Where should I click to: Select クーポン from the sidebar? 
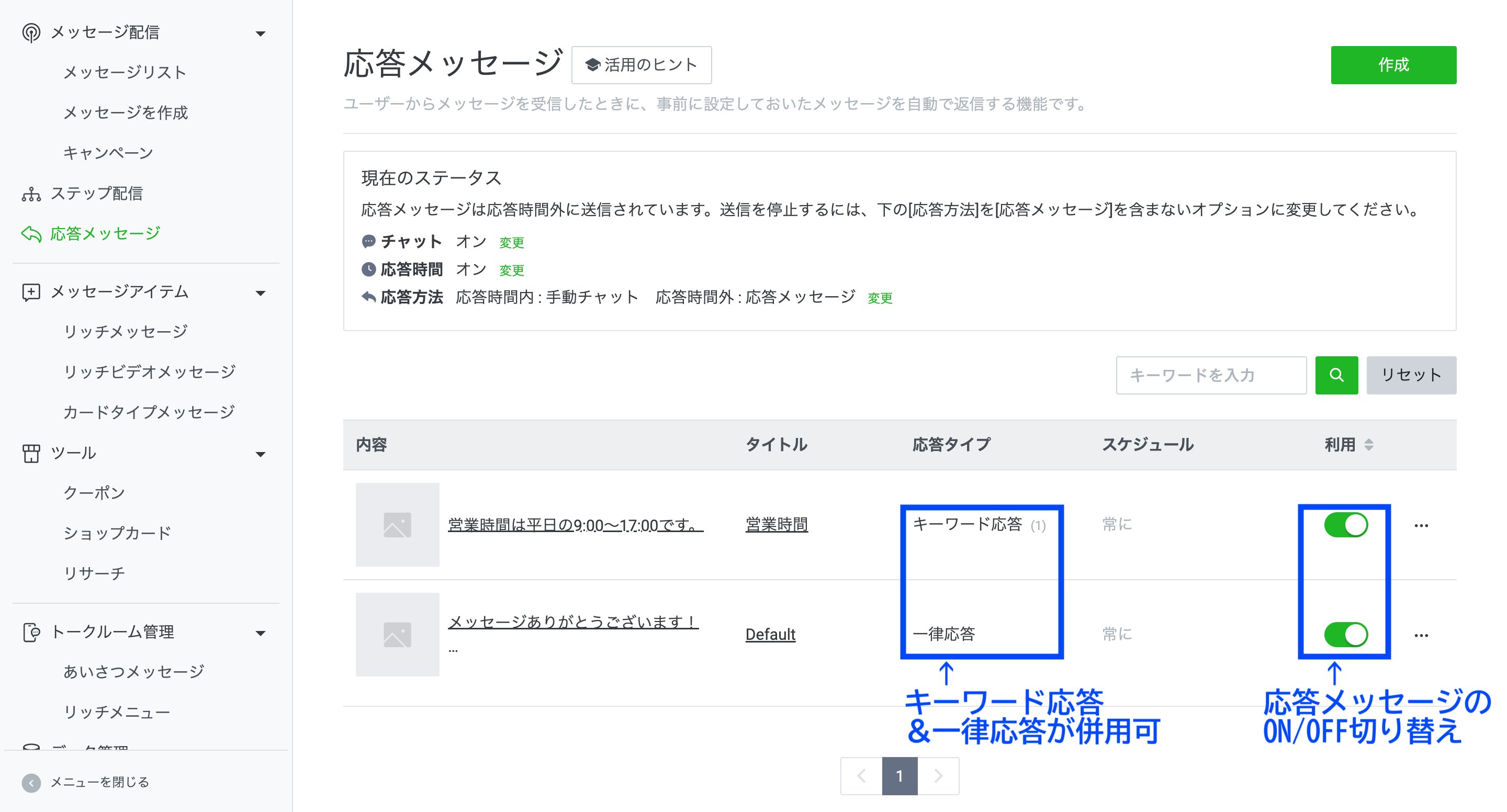coord(94,493)
